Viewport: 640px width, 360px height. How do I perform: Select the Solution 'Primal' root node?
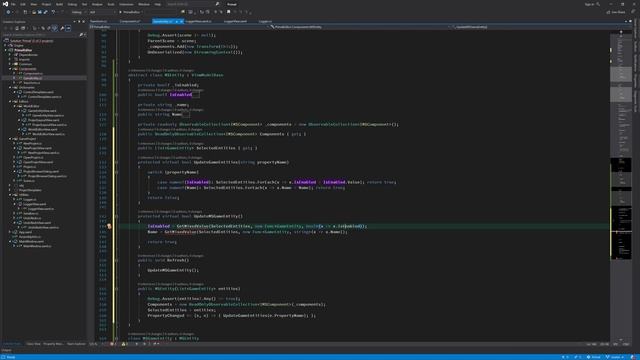[31, 41]
